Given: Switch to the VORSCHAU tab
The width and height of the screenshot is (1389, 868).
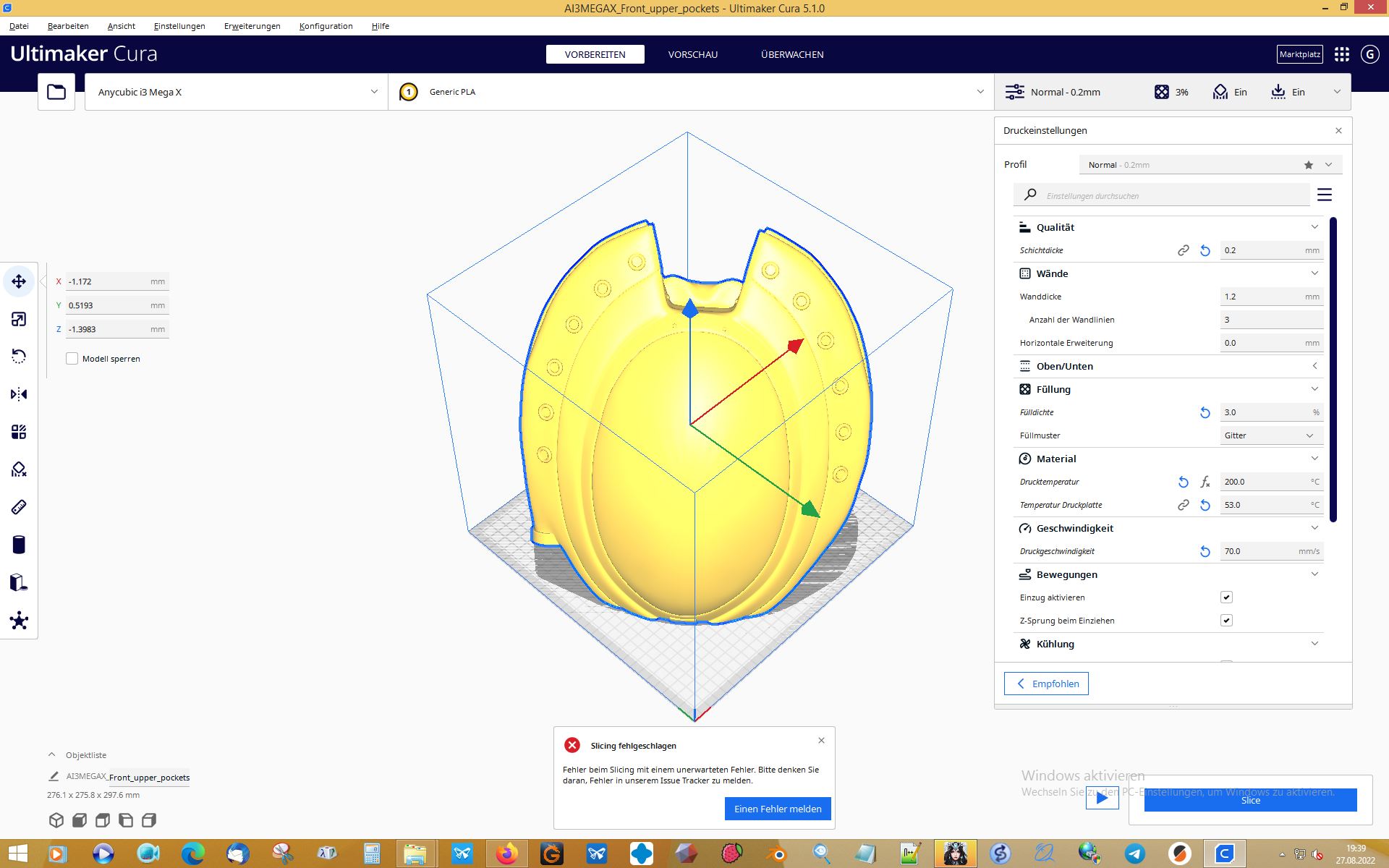Looking at the screenshot, I should [x=692, y=54].
